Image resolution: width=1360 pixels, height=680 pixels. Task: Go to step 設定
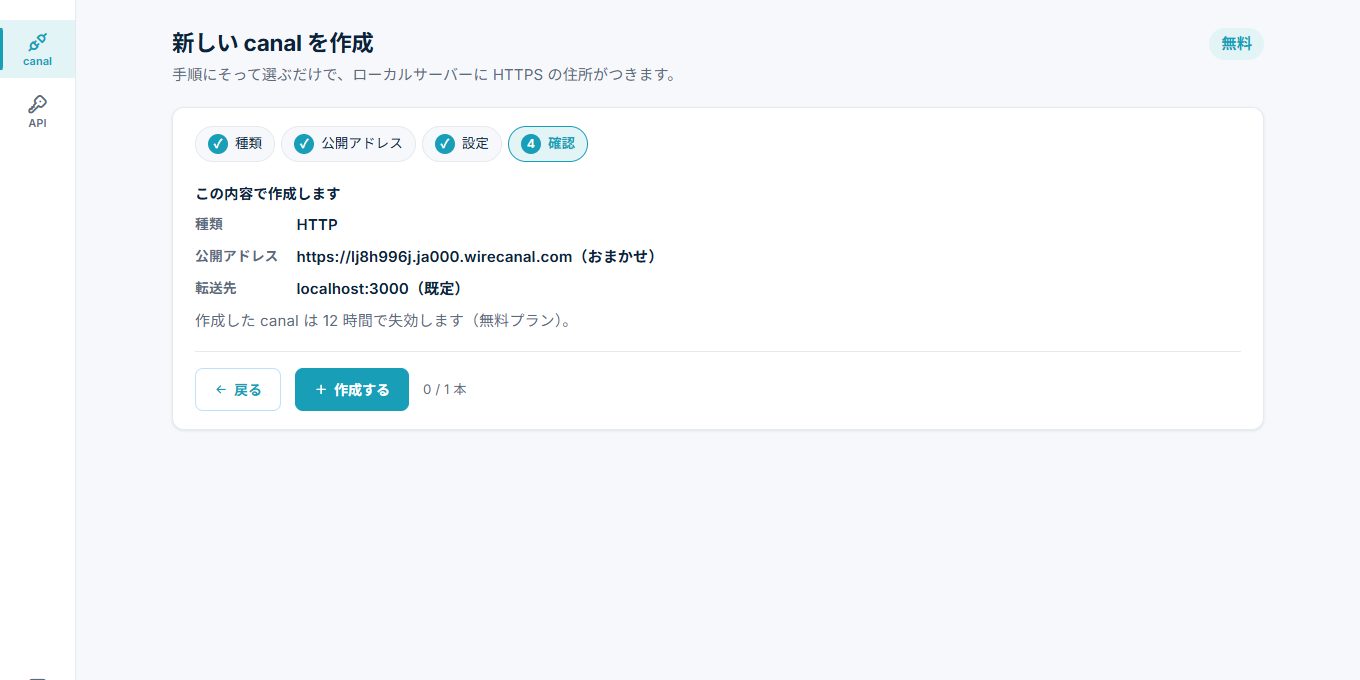tap(461, 144)
